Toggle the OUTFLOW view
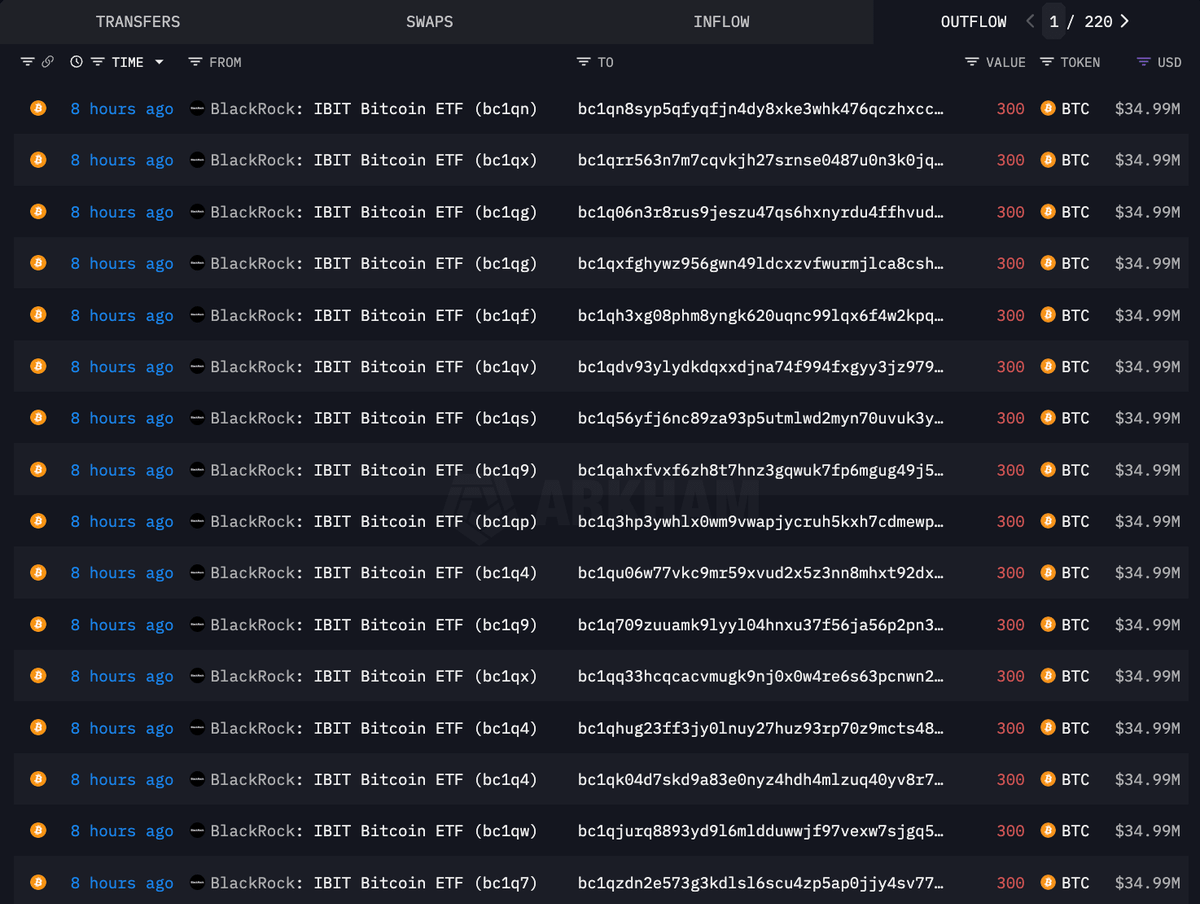Viewport: 1200px width, 904px height. coord(973,21)
